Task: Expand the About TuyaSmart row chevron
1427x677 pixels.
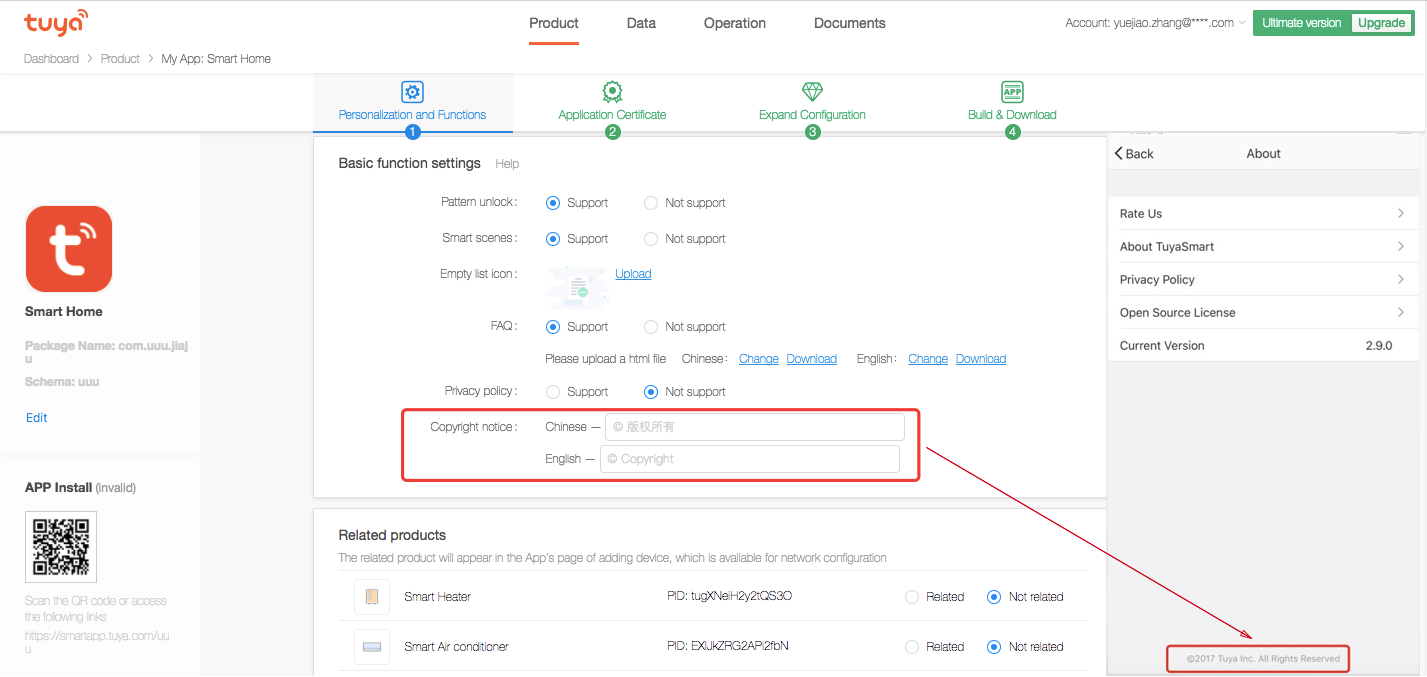Action: pyautogui.click(x=1401, y=247)
